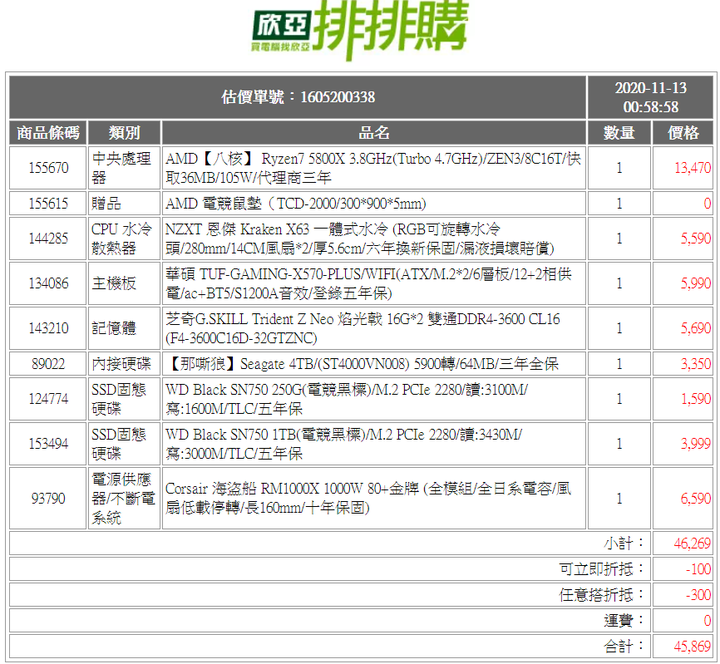
Task: Select the quote number 估價單號：1605200338 header
Action: point(298,97)
